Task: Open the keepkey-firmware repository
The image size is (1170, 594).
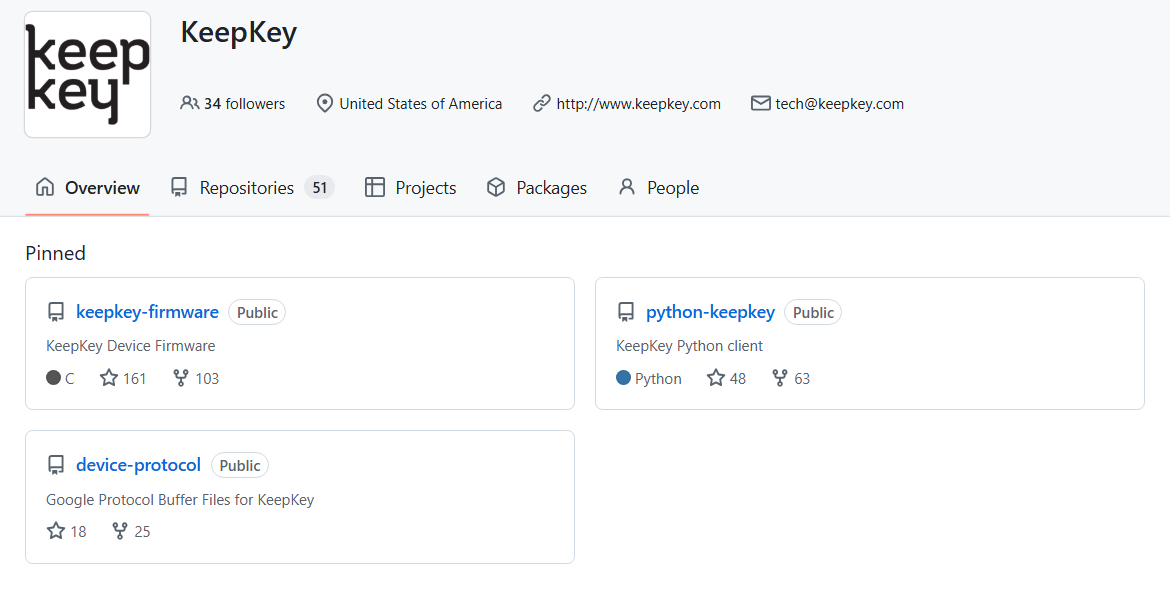Action: (147, 312)
